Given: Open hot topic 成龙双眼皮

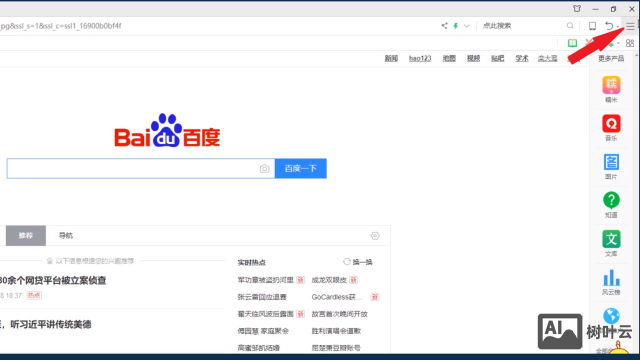Looking at the screenshot, I should [x=329, y=280].
